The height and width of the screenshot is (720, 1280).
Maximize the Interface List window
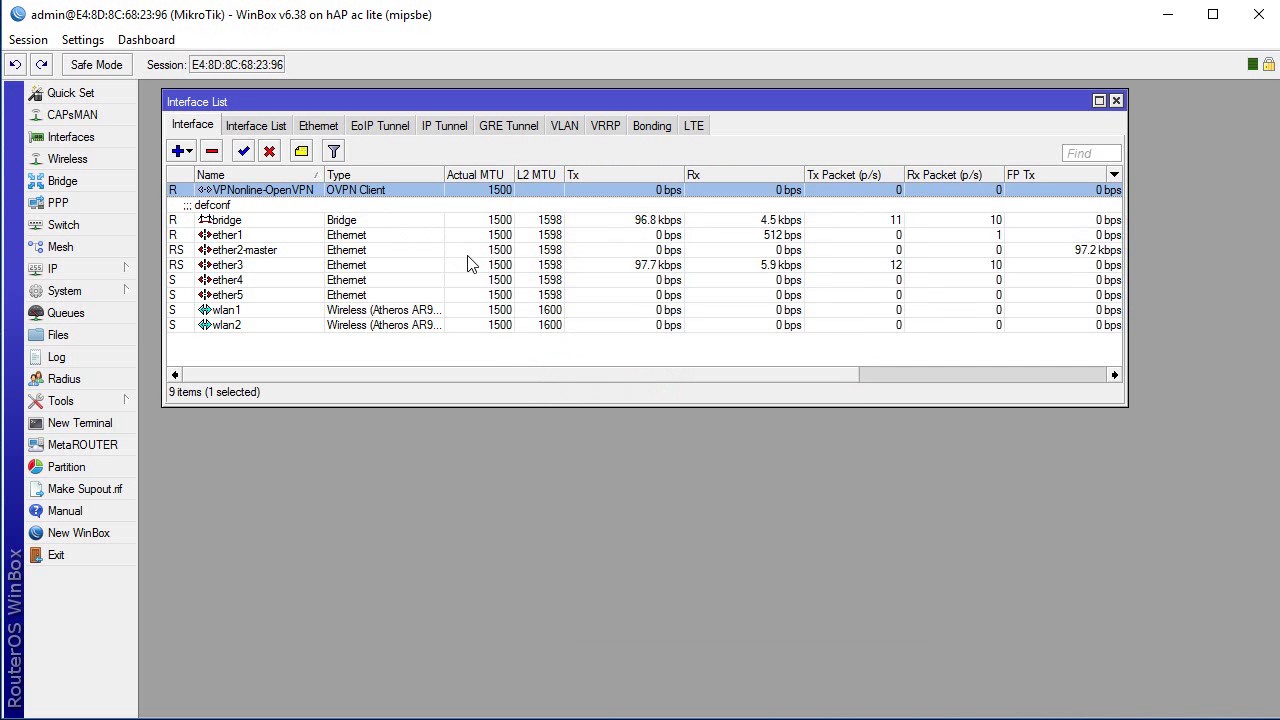1099,101
